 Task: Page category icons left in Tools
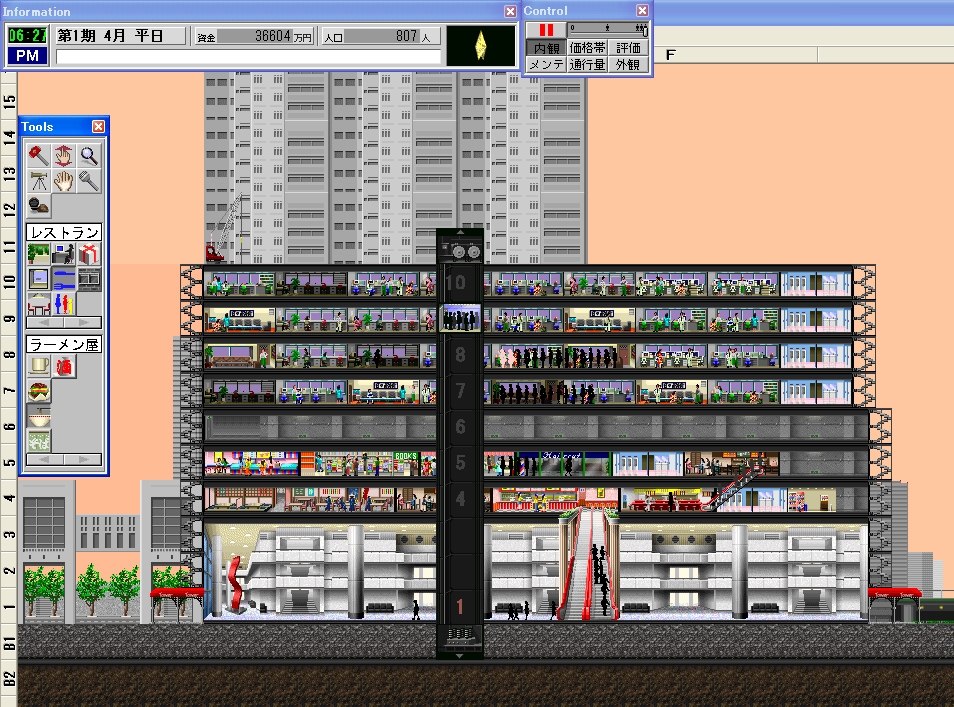(x=45, y=322)
